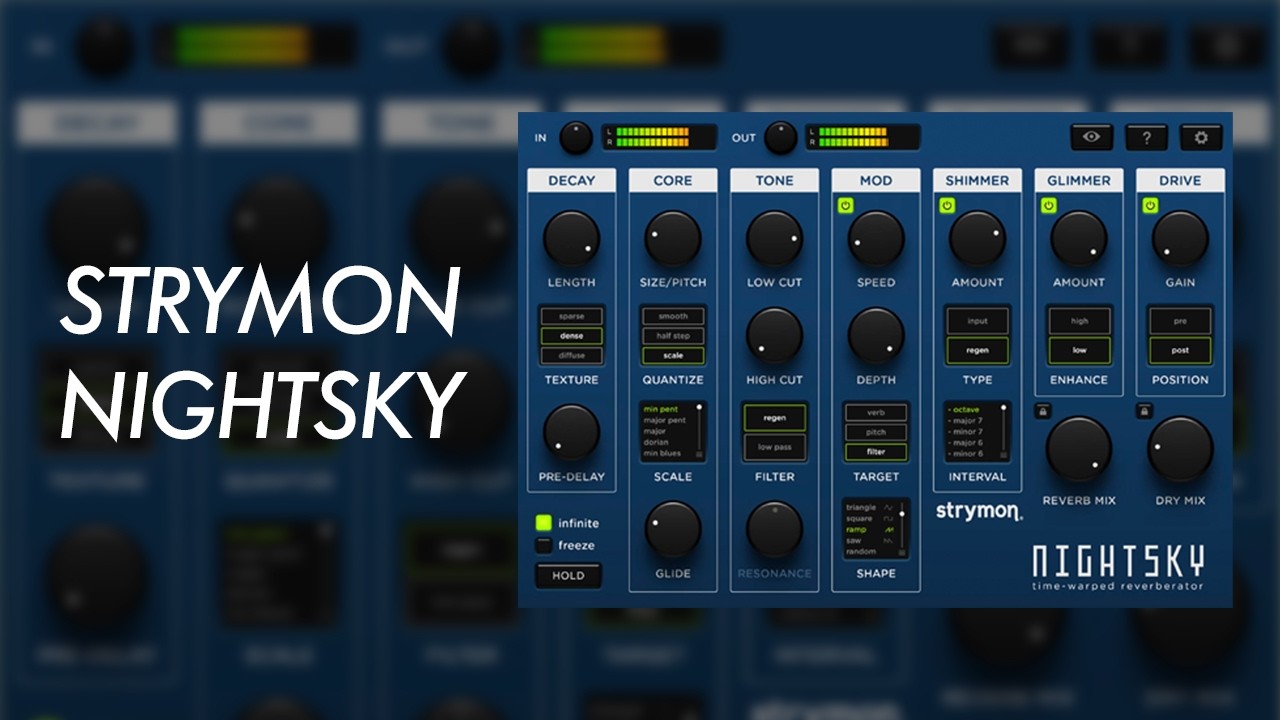
Task: Toggle the DRIVE section power button
Action: pos(1150,206)
